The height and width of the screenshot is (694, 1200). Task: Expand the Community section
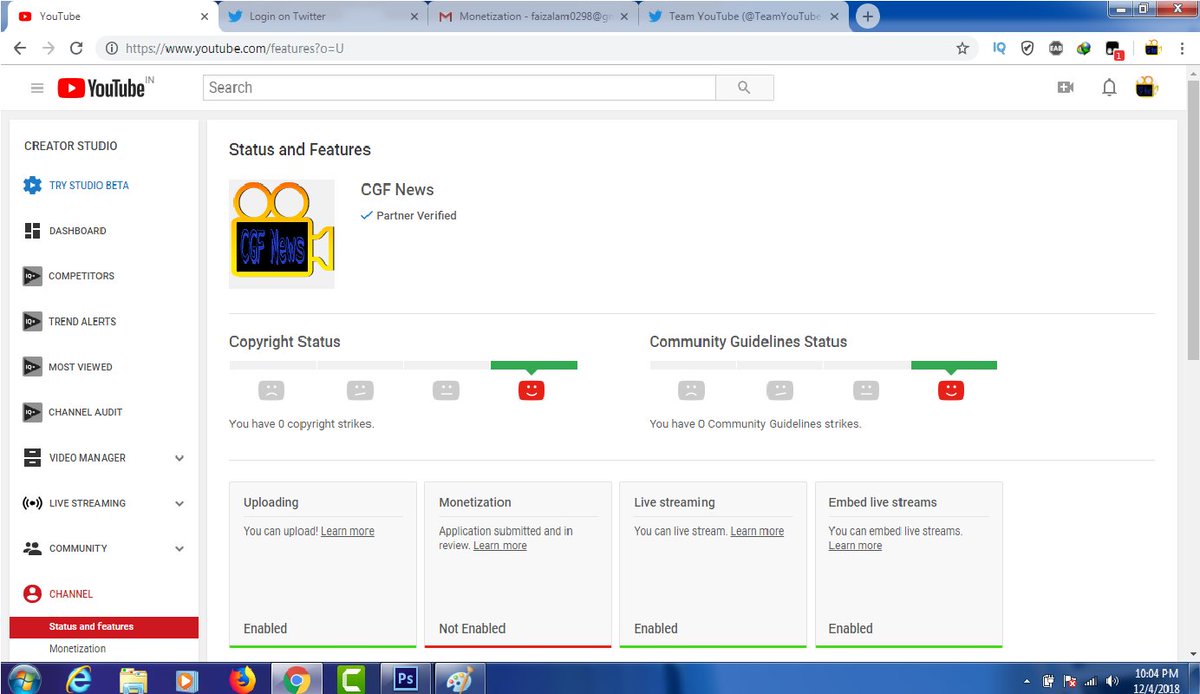click(x=179, y=549)
